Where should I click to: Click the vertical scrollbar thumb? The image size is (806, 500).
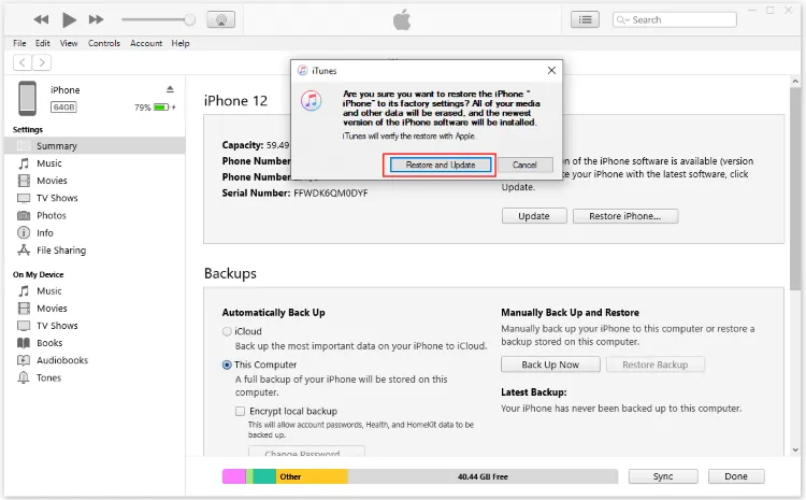(x=795, y=188)
